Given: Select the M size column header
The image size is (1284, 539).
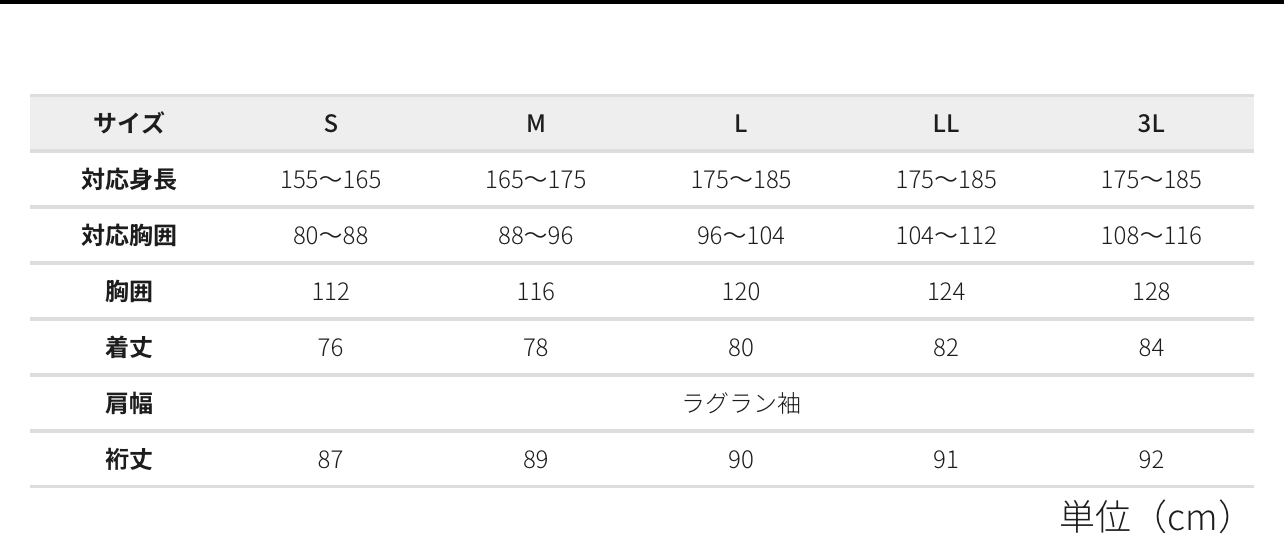Looking at the screenshot, I should [536, 124].
